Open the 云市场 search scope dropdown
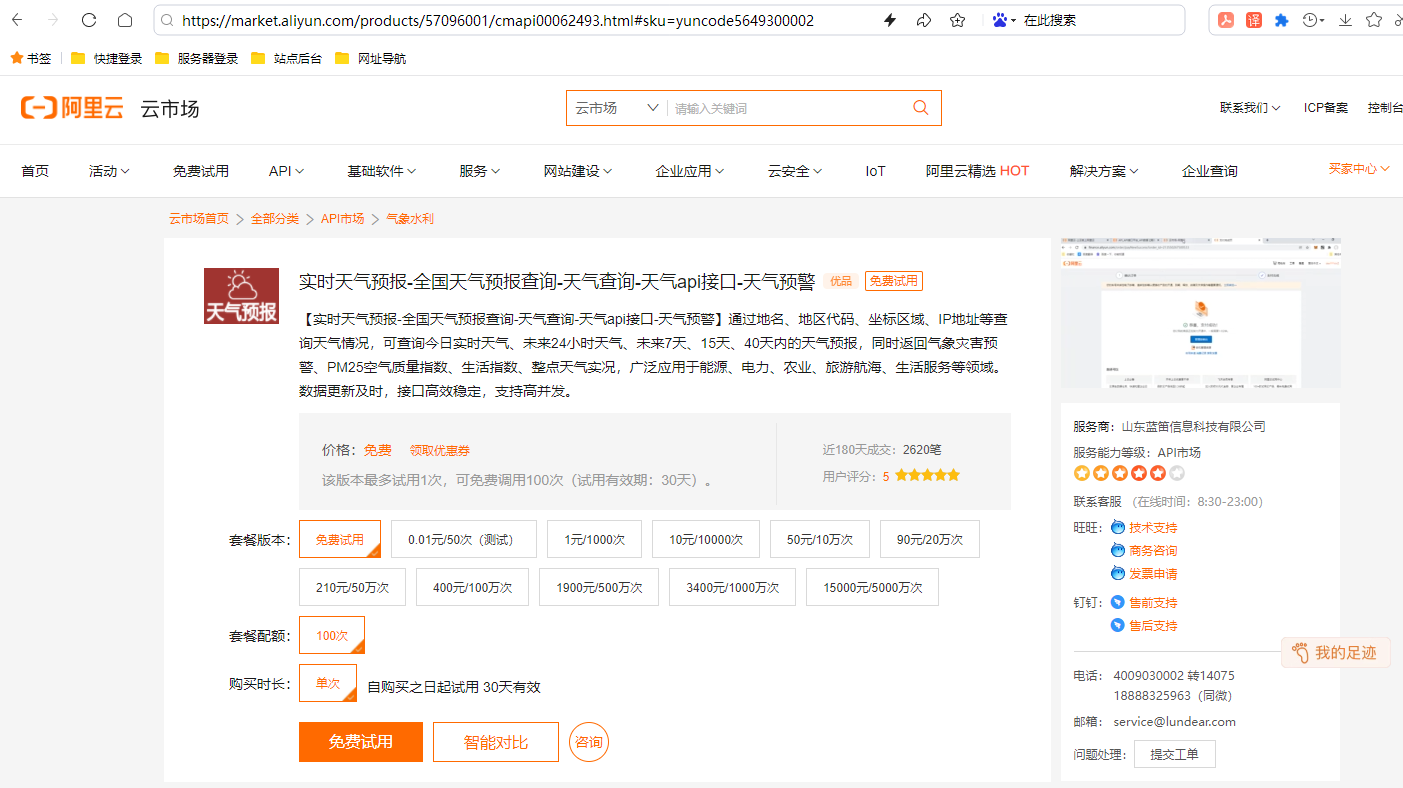 point(617,108)
